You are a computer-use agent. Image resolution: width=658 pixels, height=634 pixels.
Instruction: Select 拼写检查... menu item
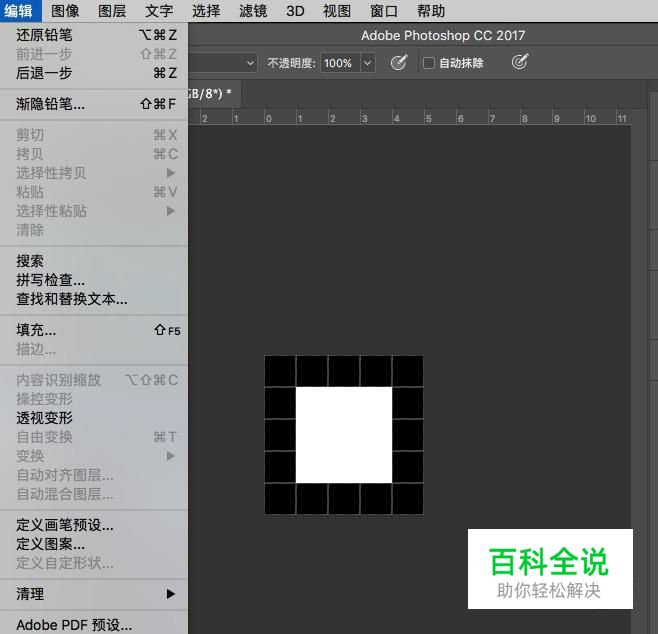[x=94, y=280]
